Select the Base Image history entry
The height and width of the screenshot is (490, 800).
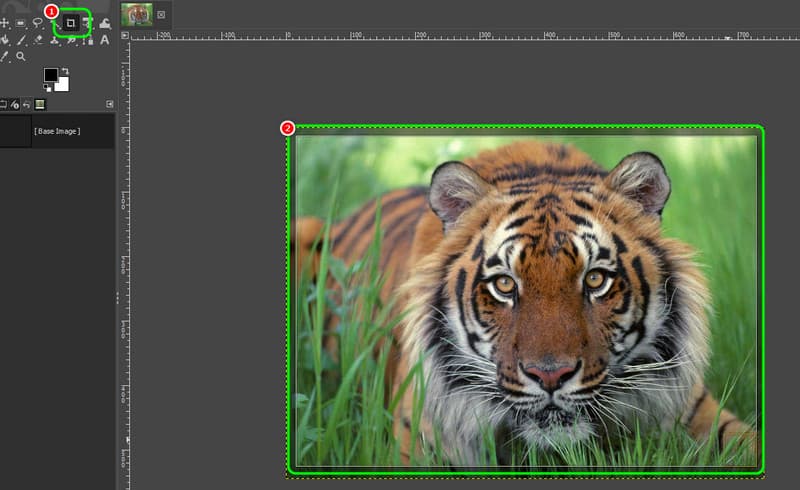coord(57,131)
